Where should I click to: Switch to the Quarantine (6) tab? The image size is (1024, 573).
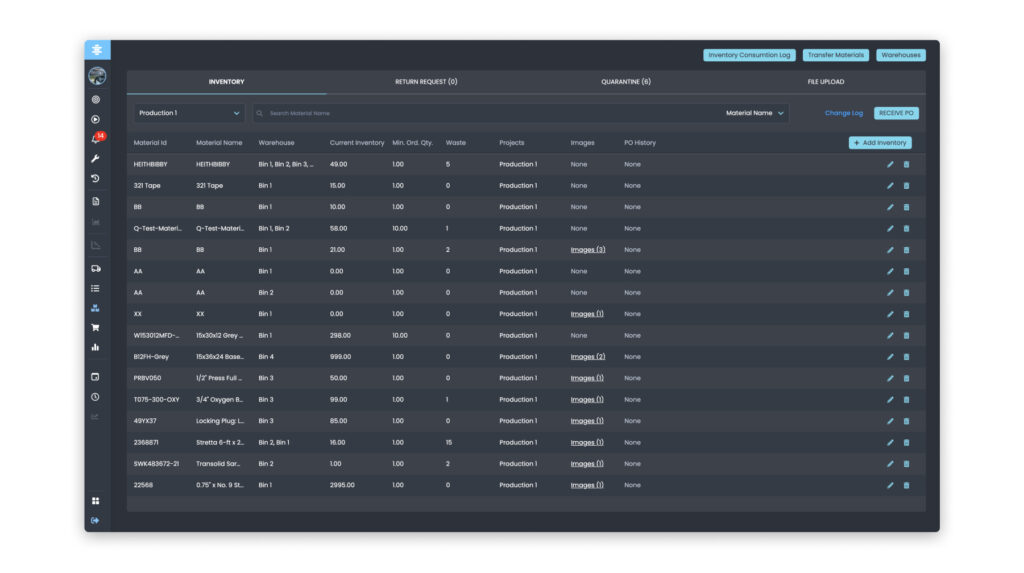626,82
